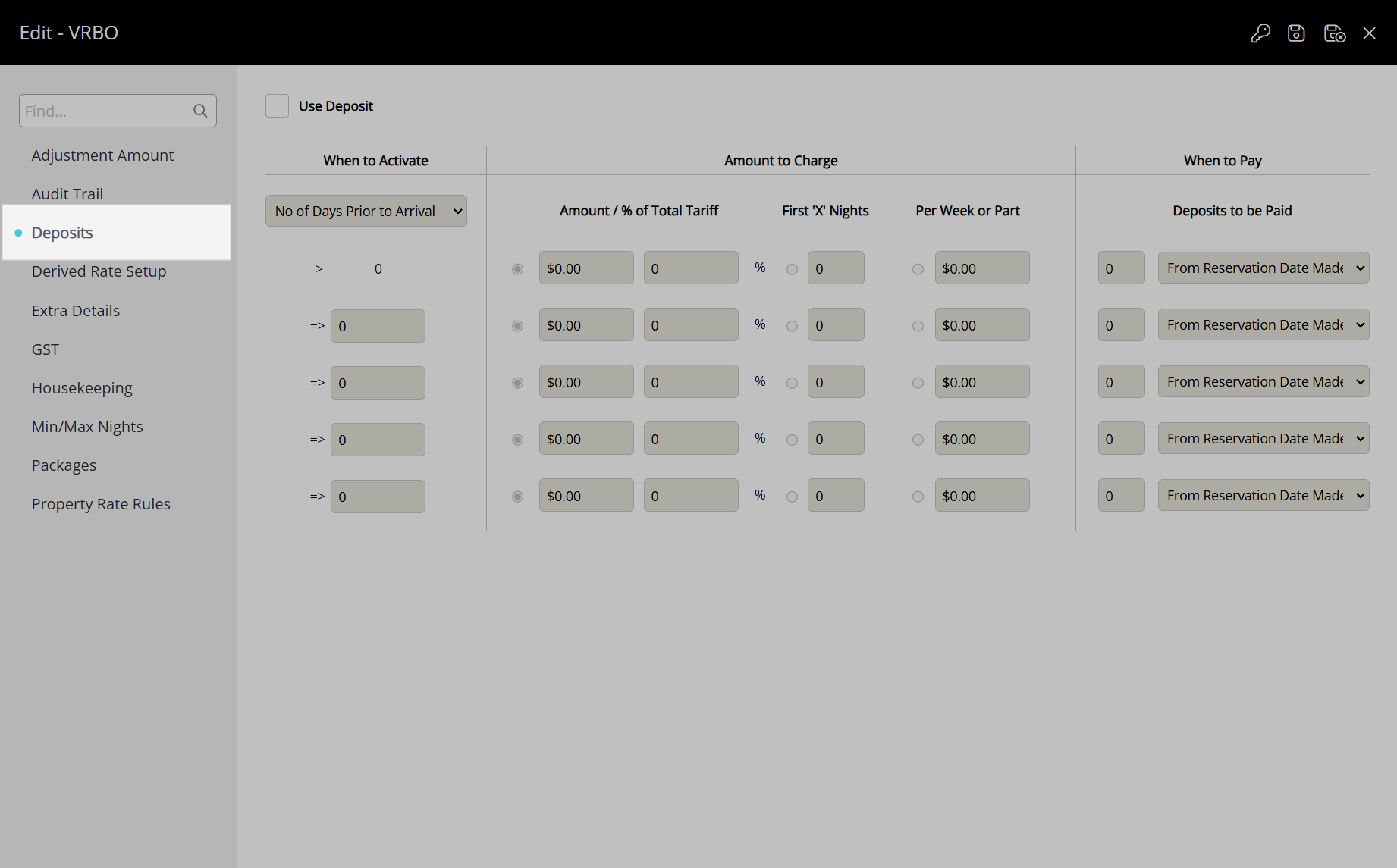Click third row days-prior input field
The width and height of the screenshot is (1397, 868).
coord(378,383)
